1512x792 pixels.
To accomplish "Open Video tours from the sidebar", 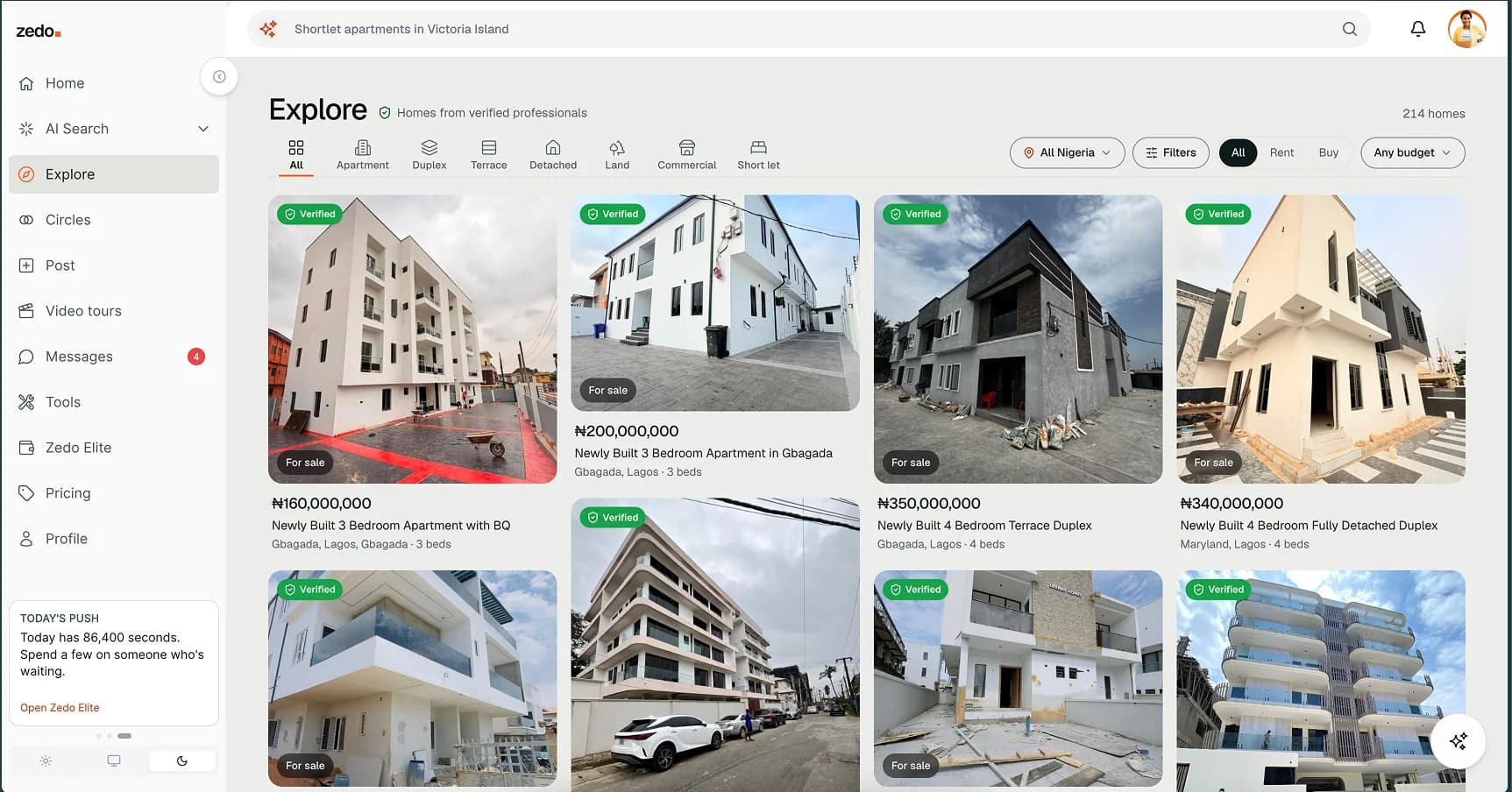I will click(114, 311).
